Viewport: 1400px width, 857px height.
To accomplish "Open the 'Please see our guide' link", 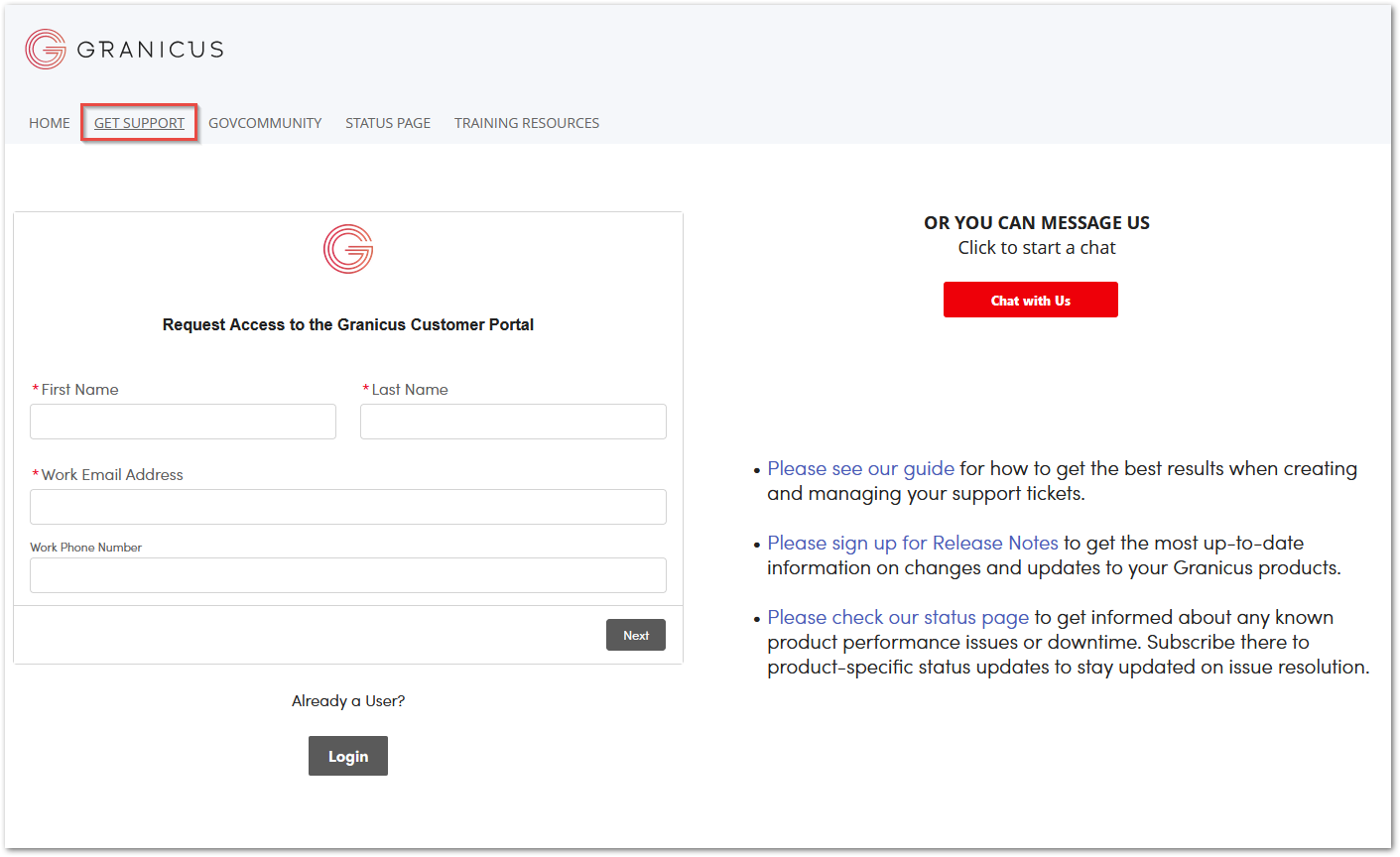I will [860, 467].
